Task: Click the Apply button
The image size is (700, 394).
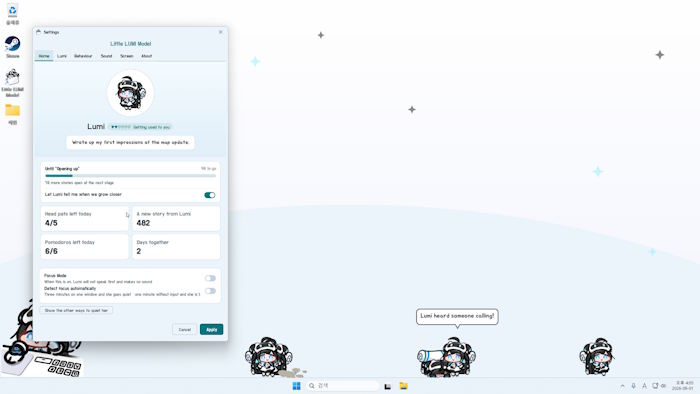Action: [212, 329]
